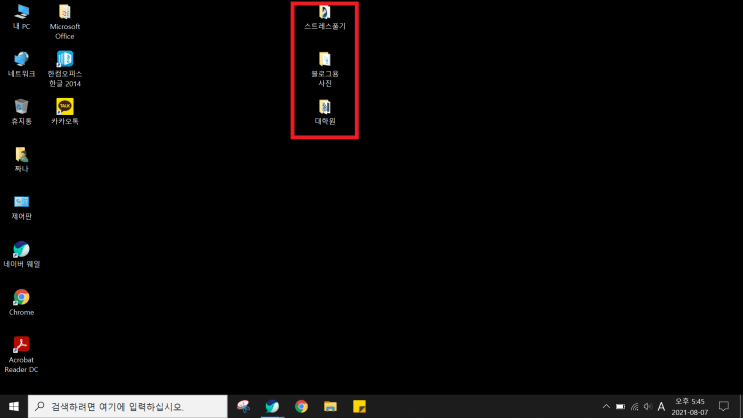The image size is (743, 418).
Task: Click the Show desktop strip
Action: point(741,407)
